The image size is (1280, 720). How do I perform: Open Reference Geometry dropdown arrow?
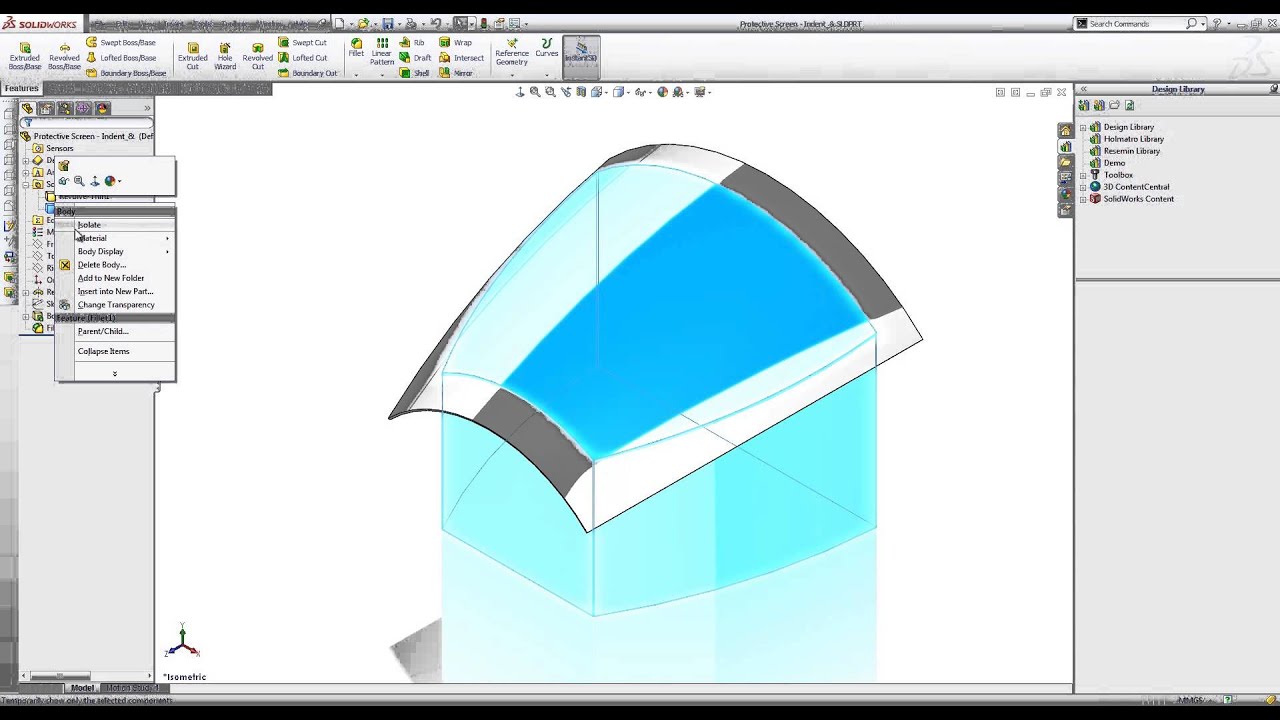pyautogui.click(x=512, y=74)
